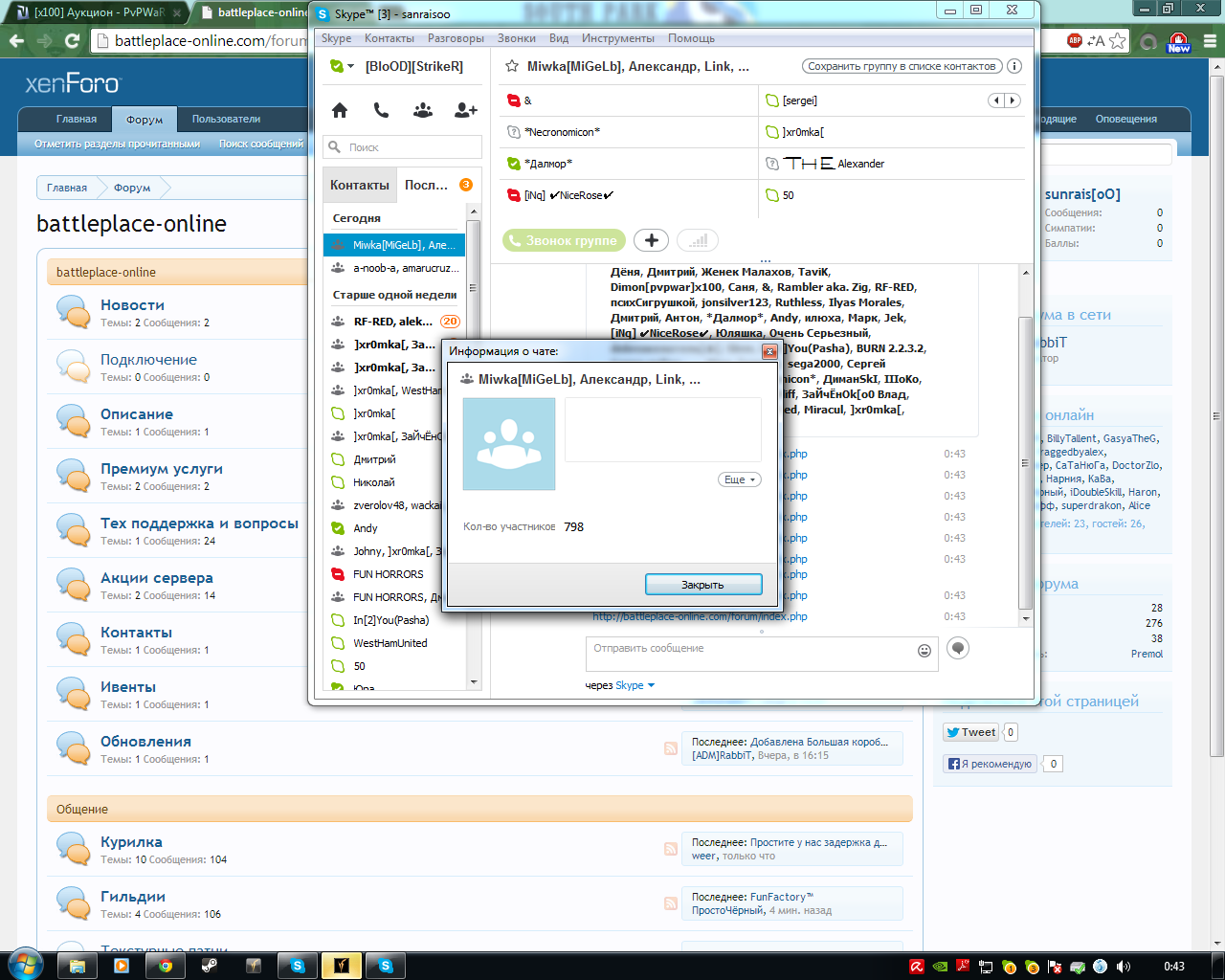Select contact Николай in the Skype list
Image resolution: width=1225 pixels, height=980 pixels.
pos(394,482)
